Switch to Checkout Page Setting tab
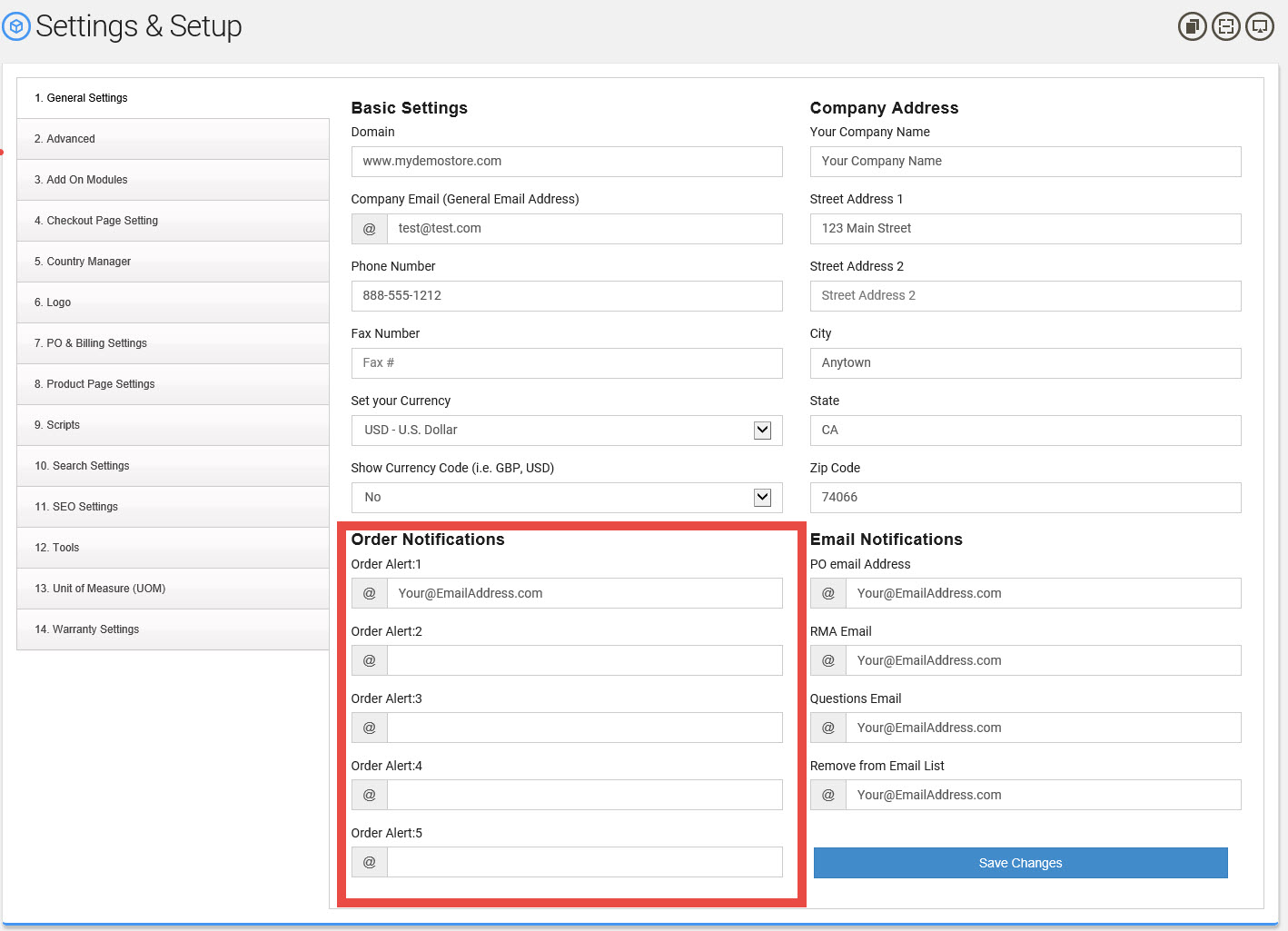The image size is (1288, 931). pos(173,221)
